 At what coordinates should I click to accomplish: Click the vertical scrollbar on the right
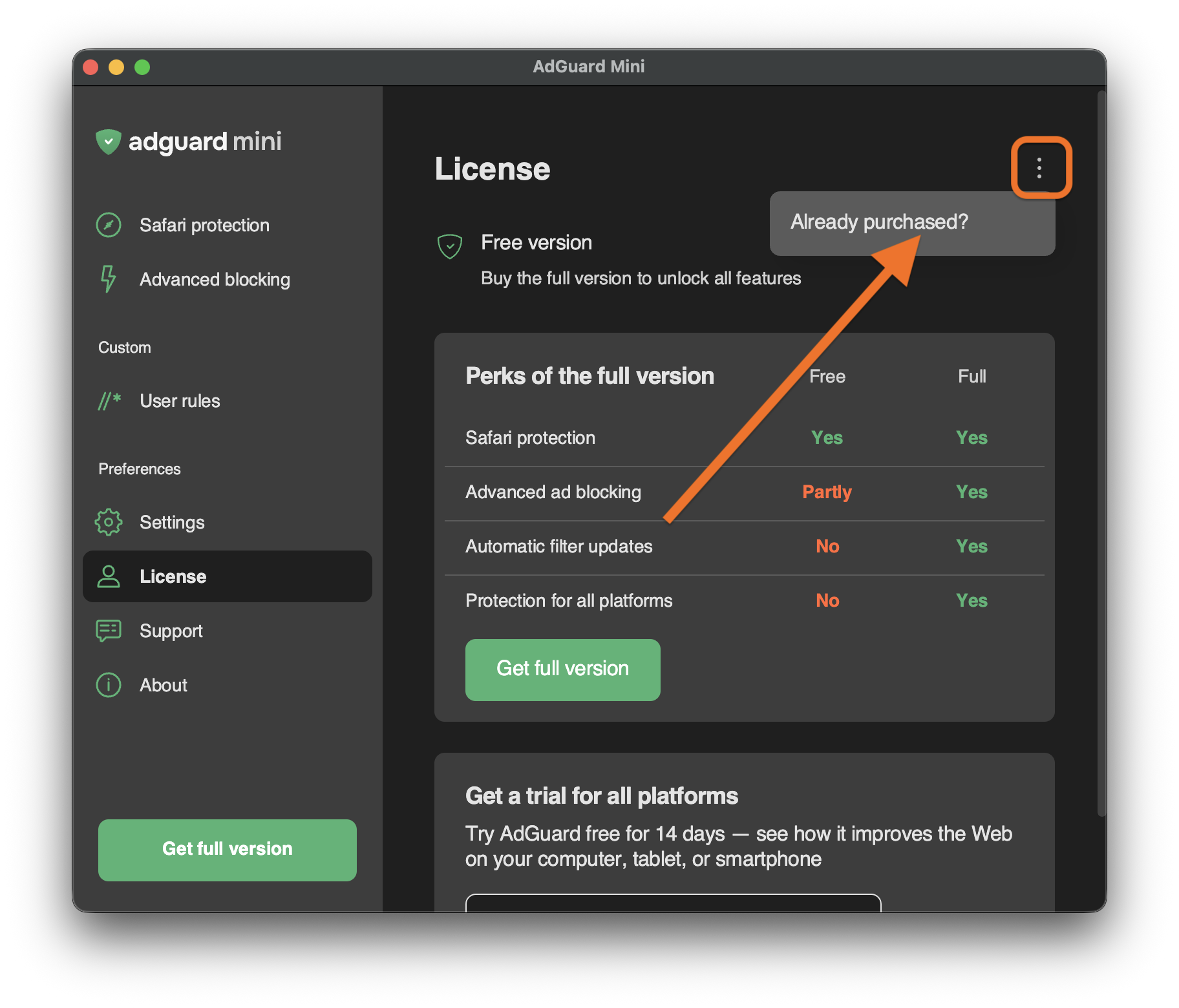click(1101, 452)
